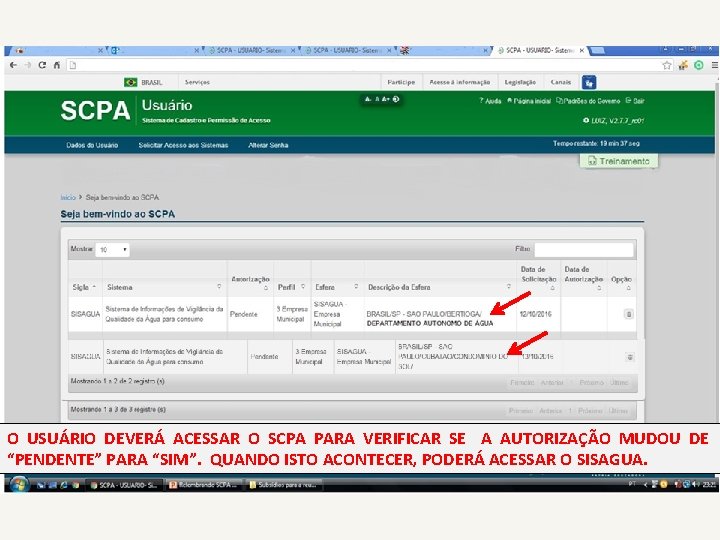This screenshot has height=540, width=720.
Task: Open the Chrome hamburger menu
Action: (714, 65)
